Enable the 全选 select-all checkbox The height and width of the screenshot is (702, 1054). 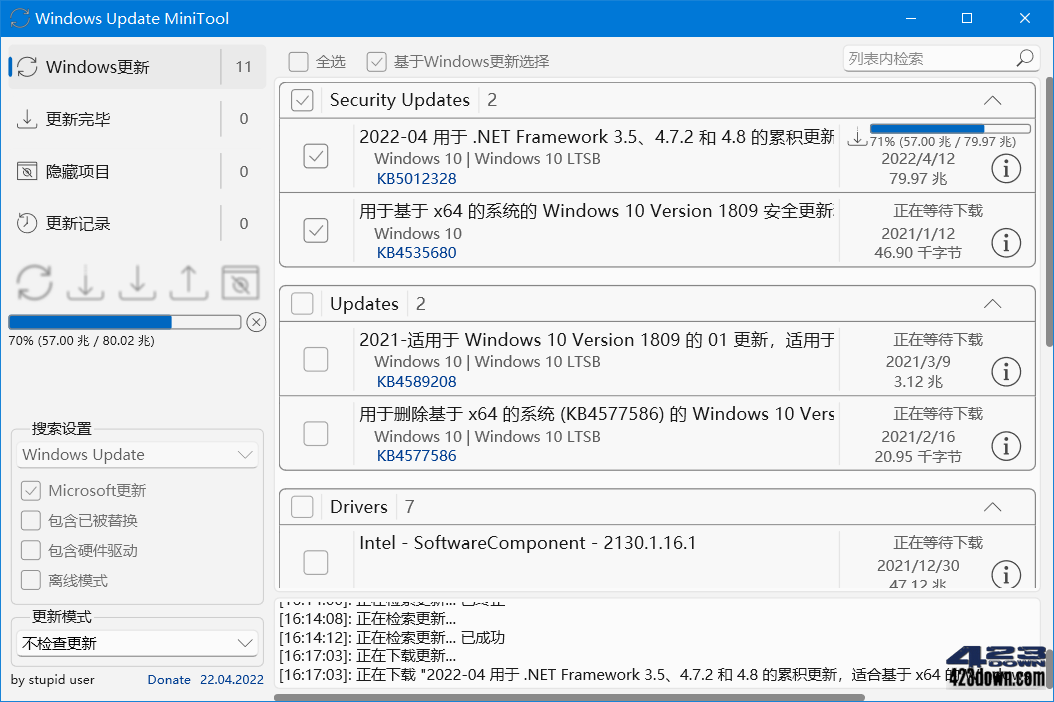[x=297, y=61]
